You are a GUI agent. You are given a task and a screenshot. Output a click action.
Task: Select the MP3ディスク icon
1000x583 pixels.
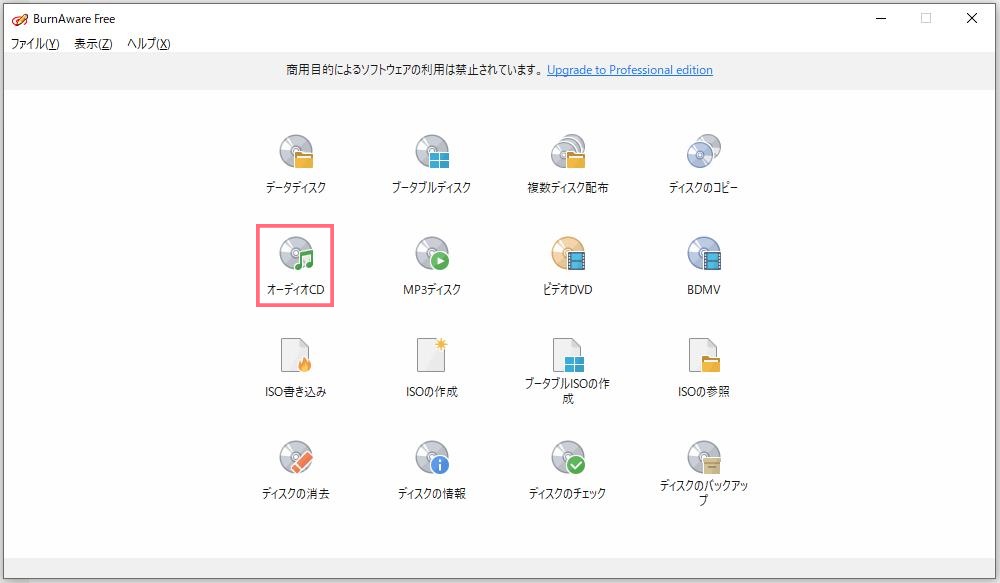pyautogui.click(x=433, y=260)
